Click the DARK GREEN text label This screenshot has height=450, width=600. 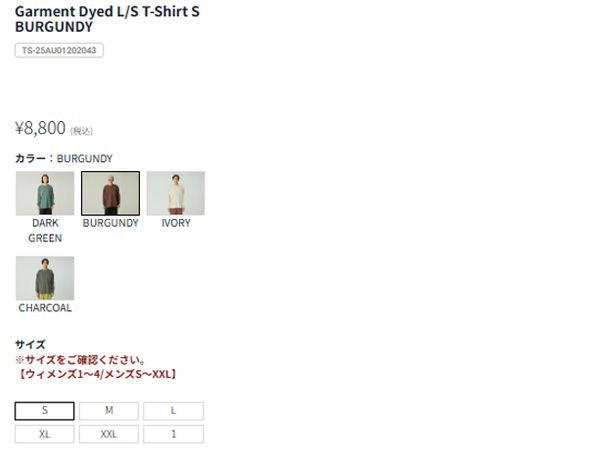[45, 230]
